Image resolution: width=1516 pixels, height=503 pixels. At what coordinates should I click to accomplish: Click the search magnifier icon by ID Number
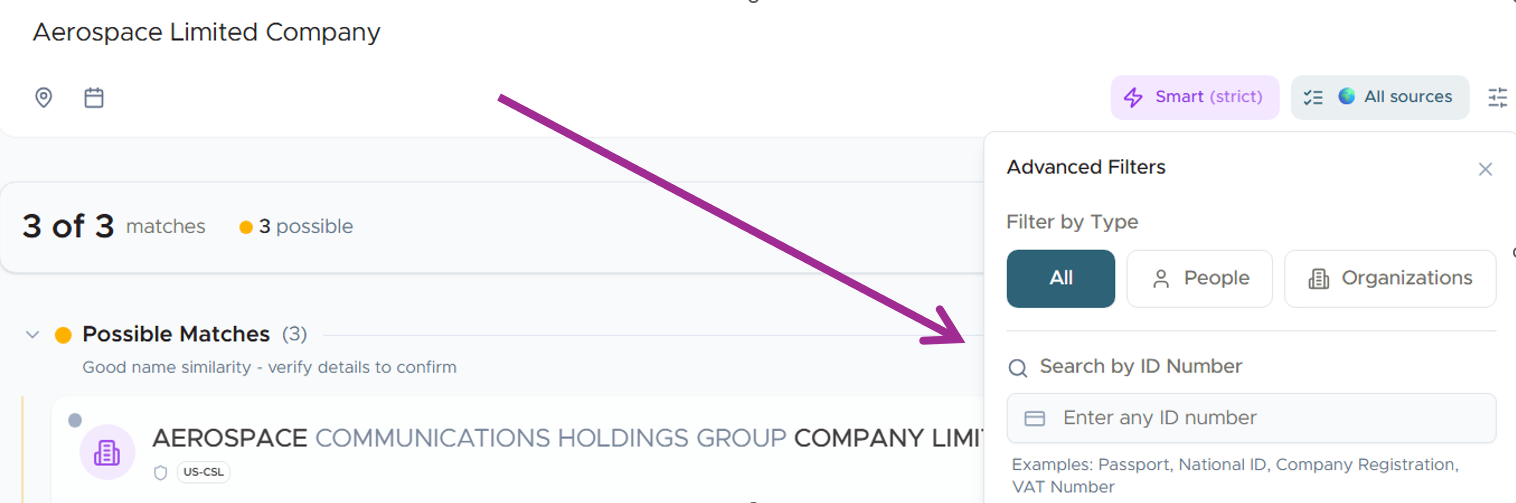pos(1018,368)
